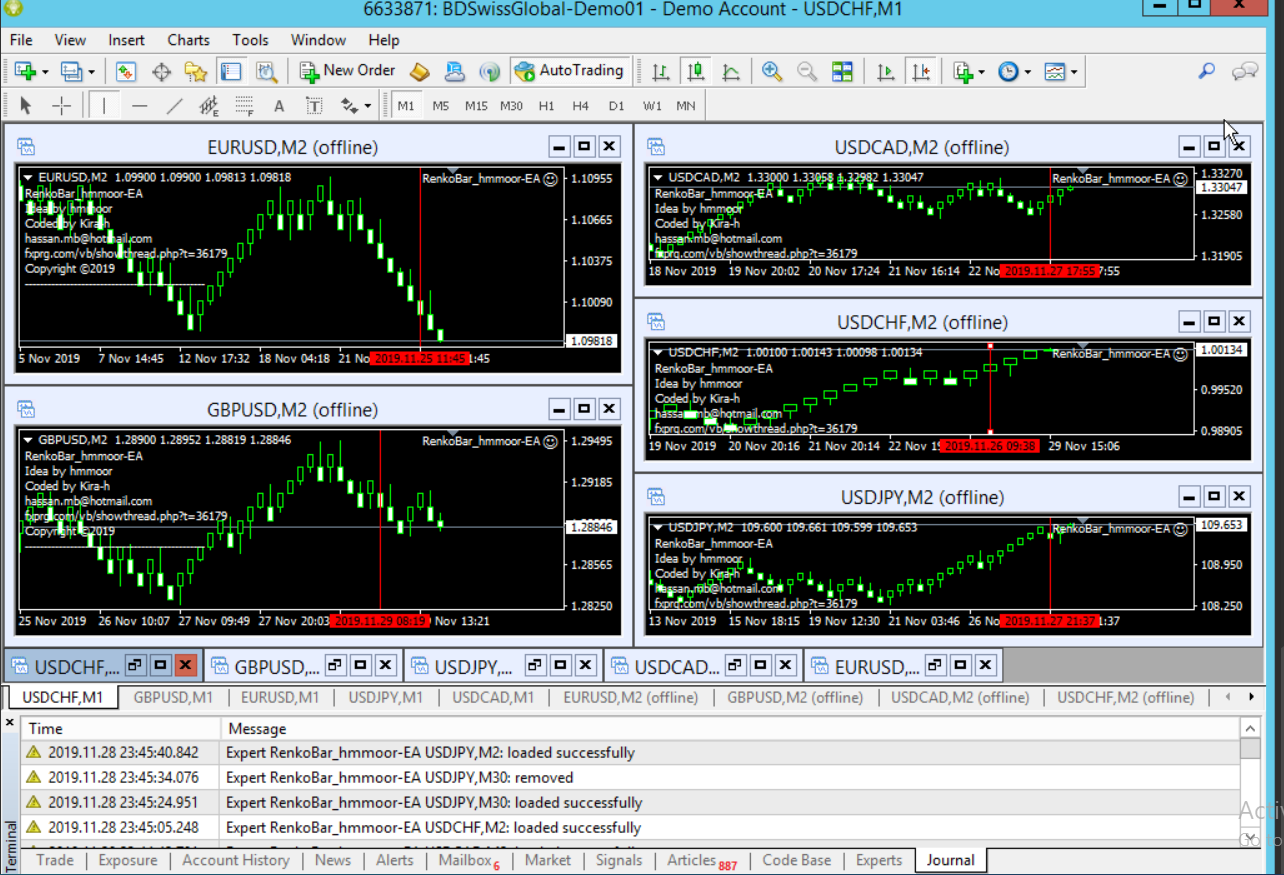The width and height of the screenshot is (1284, 875).
Task: Select the M1 timeframe button
Action: (406, 105)
